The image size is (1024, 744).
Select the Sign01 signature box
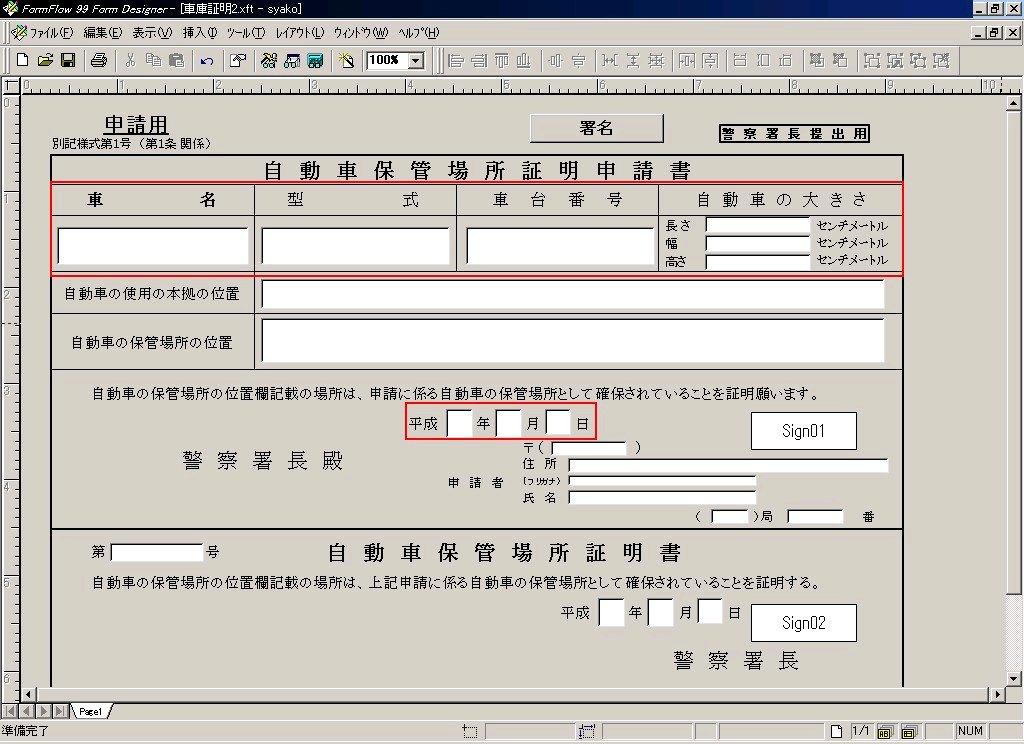click(803, 431)
